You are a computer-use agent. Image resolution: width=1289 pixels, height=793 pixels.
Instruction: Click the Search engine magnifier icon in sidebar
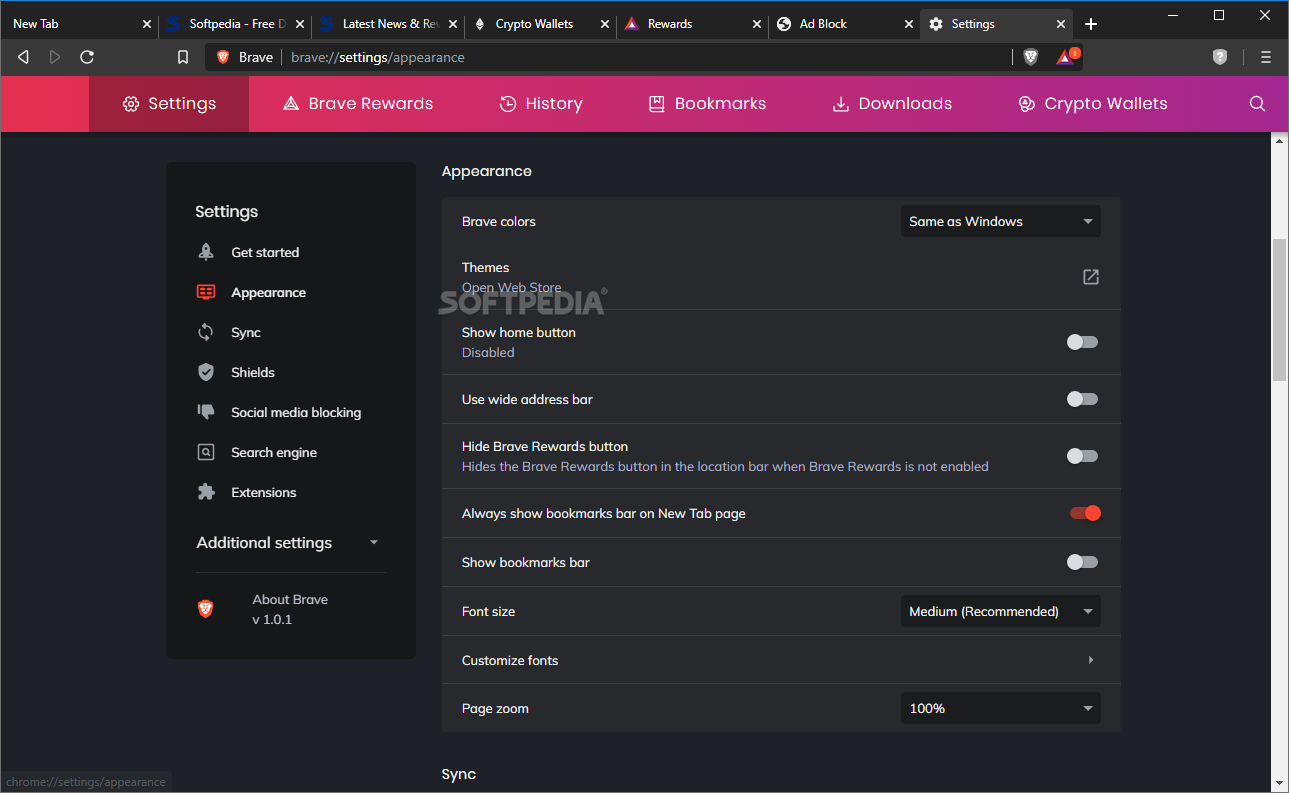(x=206, y=452)
